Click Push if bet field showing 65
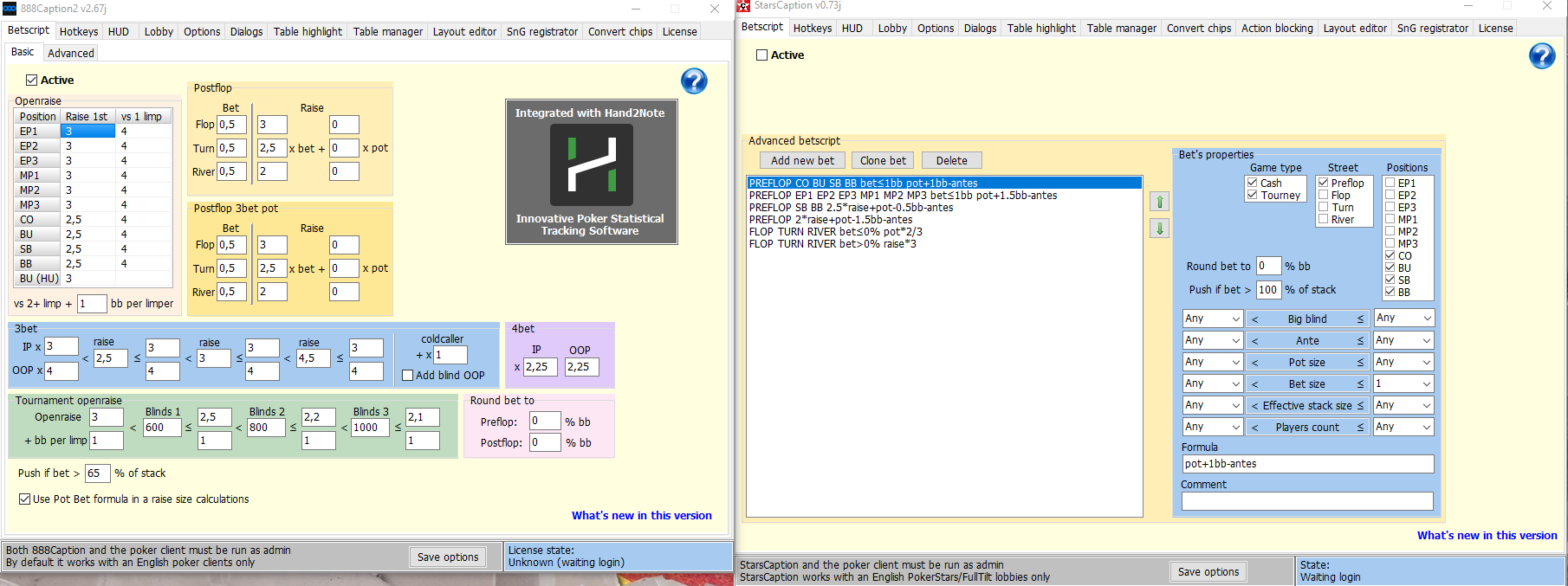1568x586 pixels. pyautogui.click(x=97, y=473)
